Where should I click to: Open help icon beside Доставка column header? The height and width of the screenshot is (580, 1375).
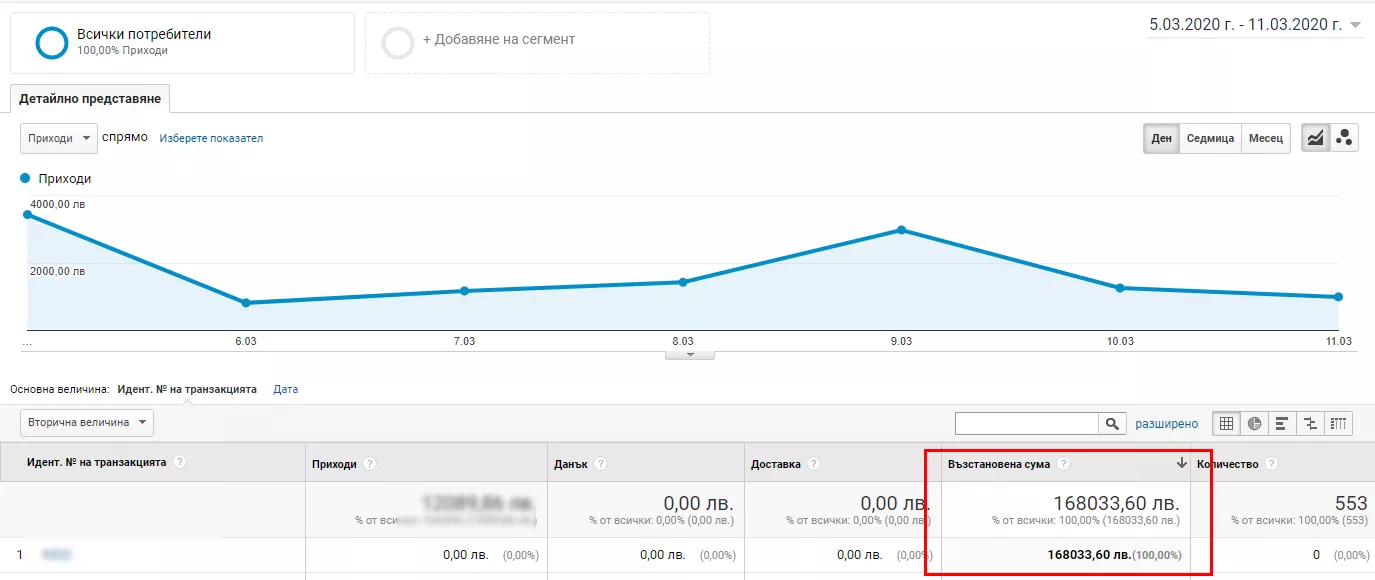coord(813,464)
